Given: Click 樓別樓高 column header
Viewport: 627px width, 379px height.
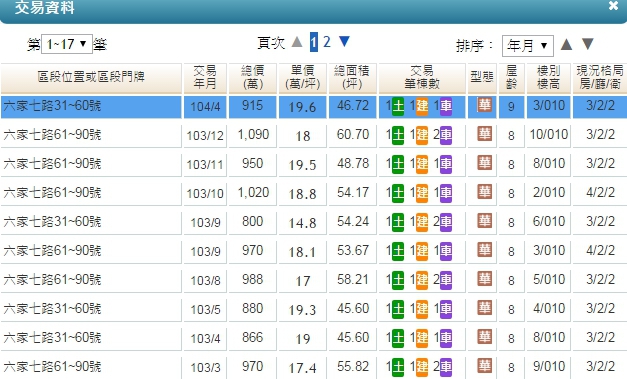Looking at the screenshot, I should pyautogui.click(x=549, y=78).
